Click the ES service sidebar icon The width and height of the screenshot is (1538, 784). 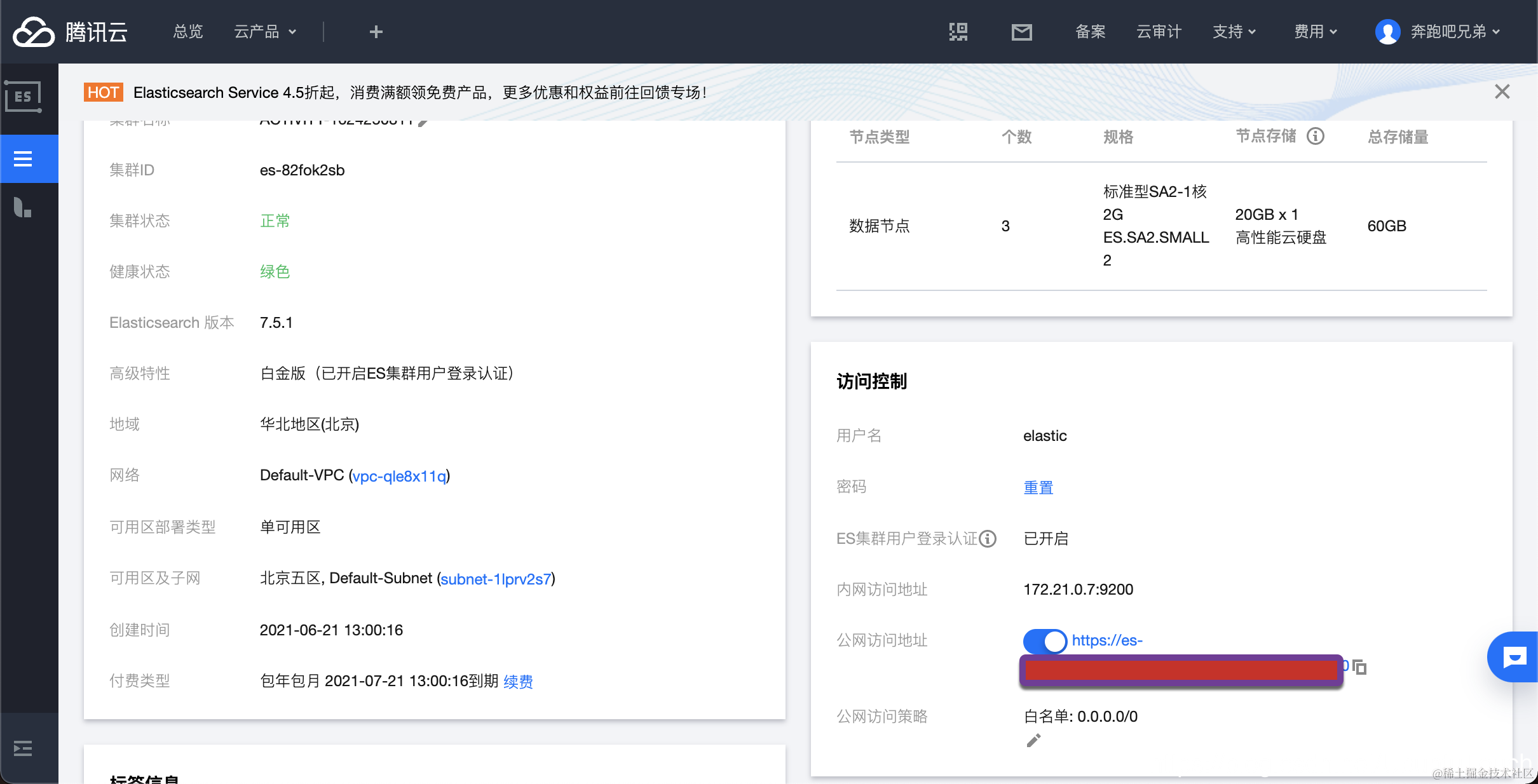24,97
